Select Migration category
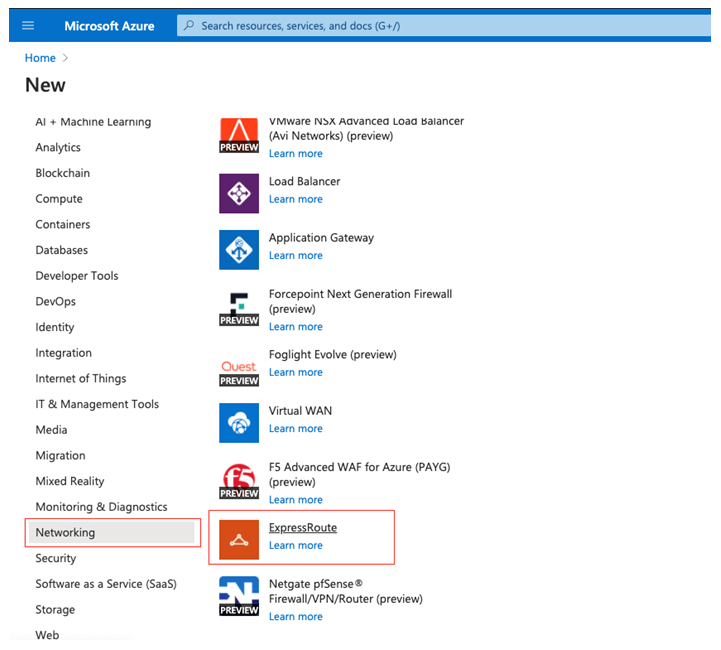This screenshot has width=721, height=650. coord(60,456)
